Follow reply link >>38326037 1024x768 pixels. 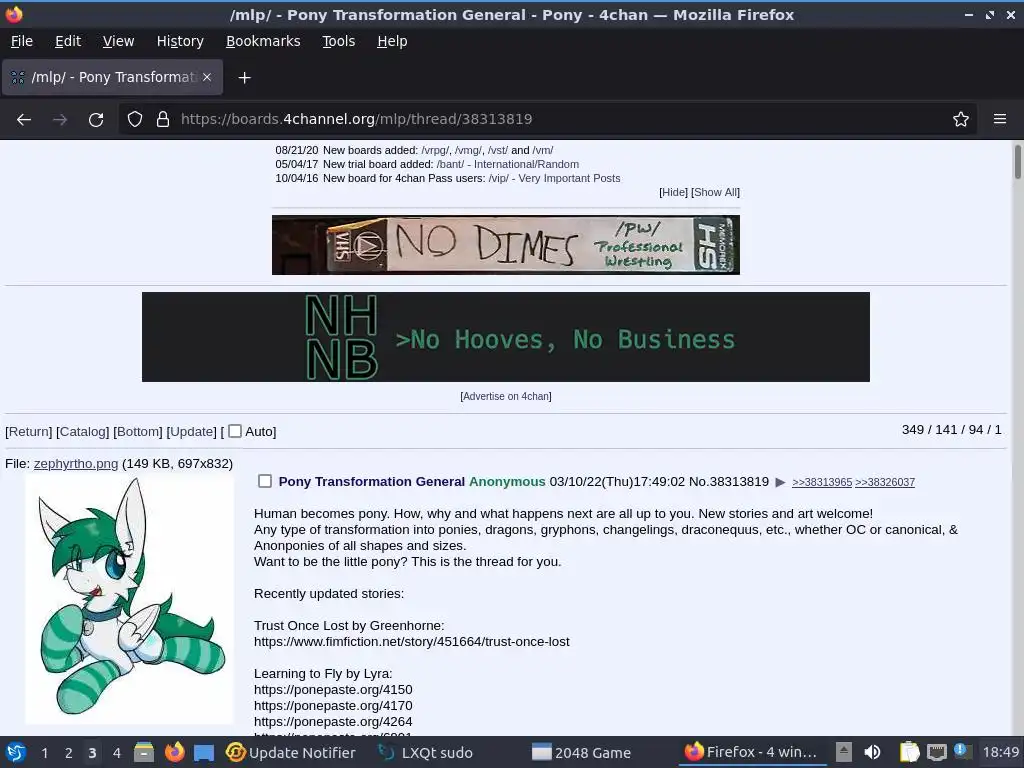coord(885,483)
